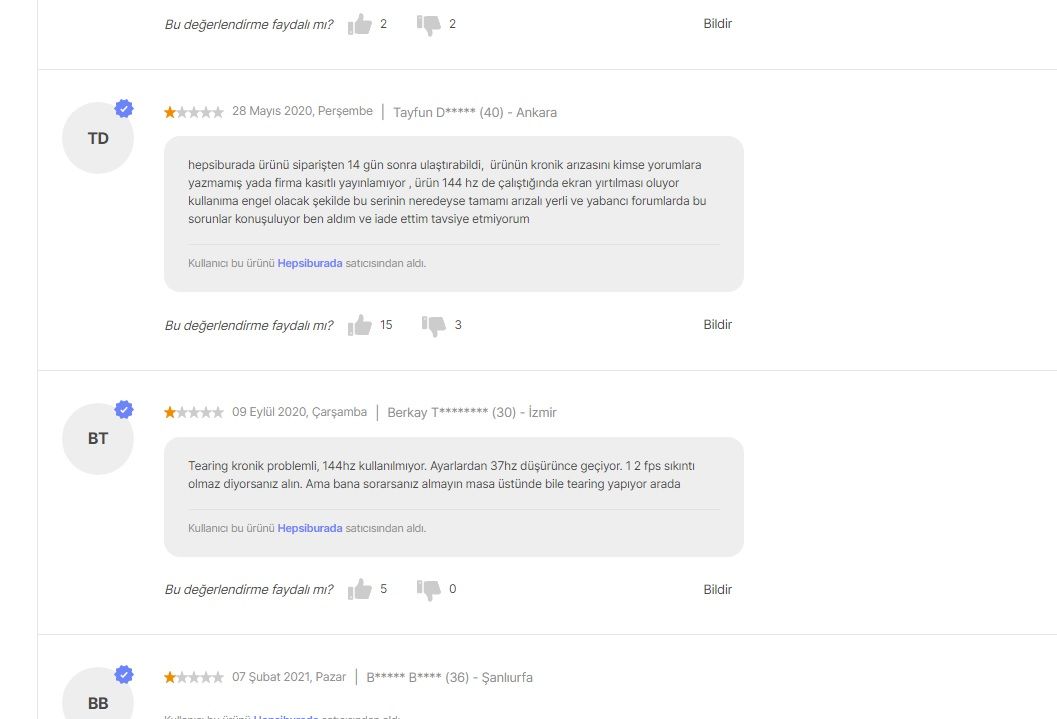Thumbs up Berkay T's review
1057x719 pixels.
coord(359,590)
